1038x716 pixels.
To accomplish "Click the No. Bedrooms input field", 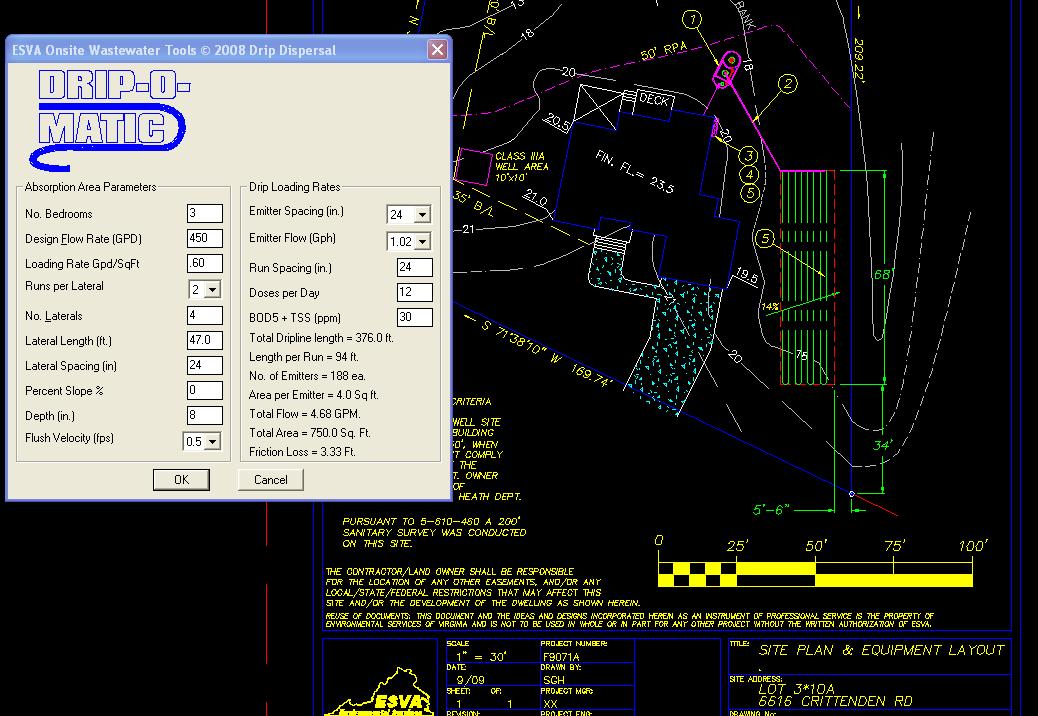I will pos(204,214).
